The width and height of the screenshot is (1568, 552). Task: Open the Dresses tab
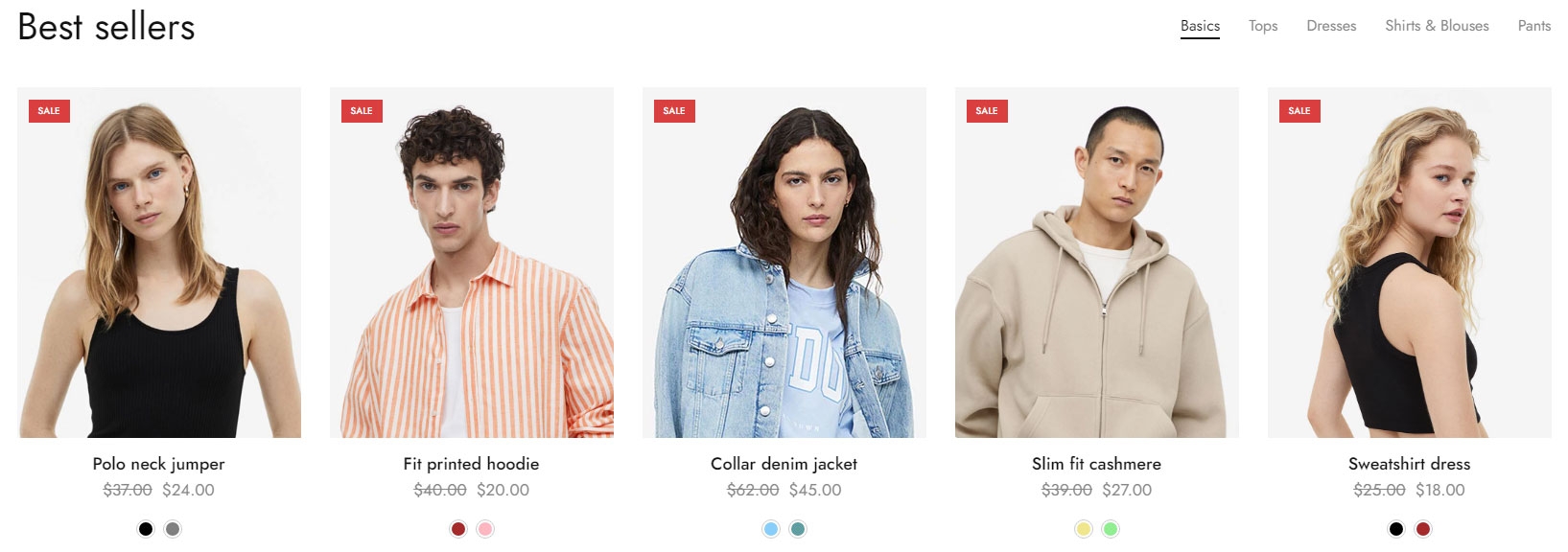(x=1331, y=26)
